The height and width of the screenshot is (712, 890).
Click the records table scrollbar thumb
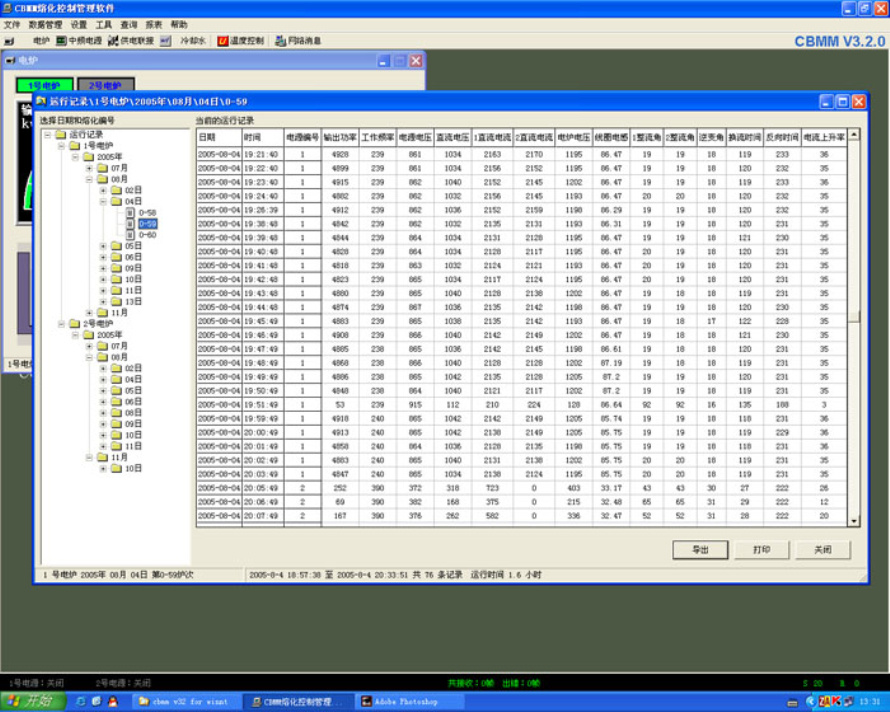[854, 316]
